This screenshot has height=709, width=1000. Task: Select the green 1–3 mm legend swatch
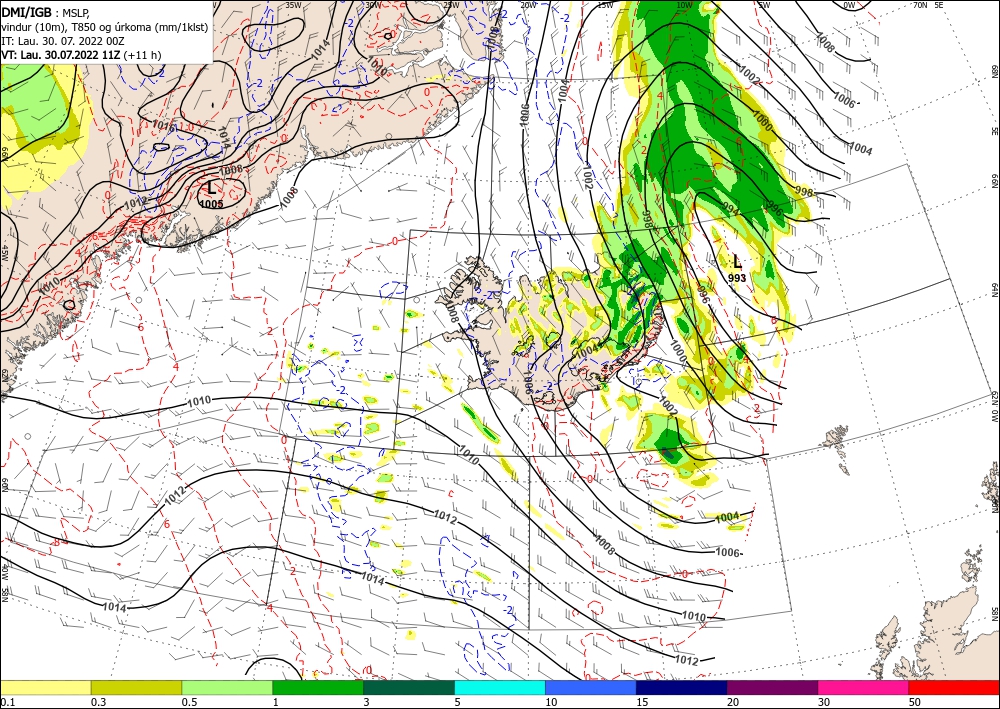pyautogui.click(x=318, y=687)
